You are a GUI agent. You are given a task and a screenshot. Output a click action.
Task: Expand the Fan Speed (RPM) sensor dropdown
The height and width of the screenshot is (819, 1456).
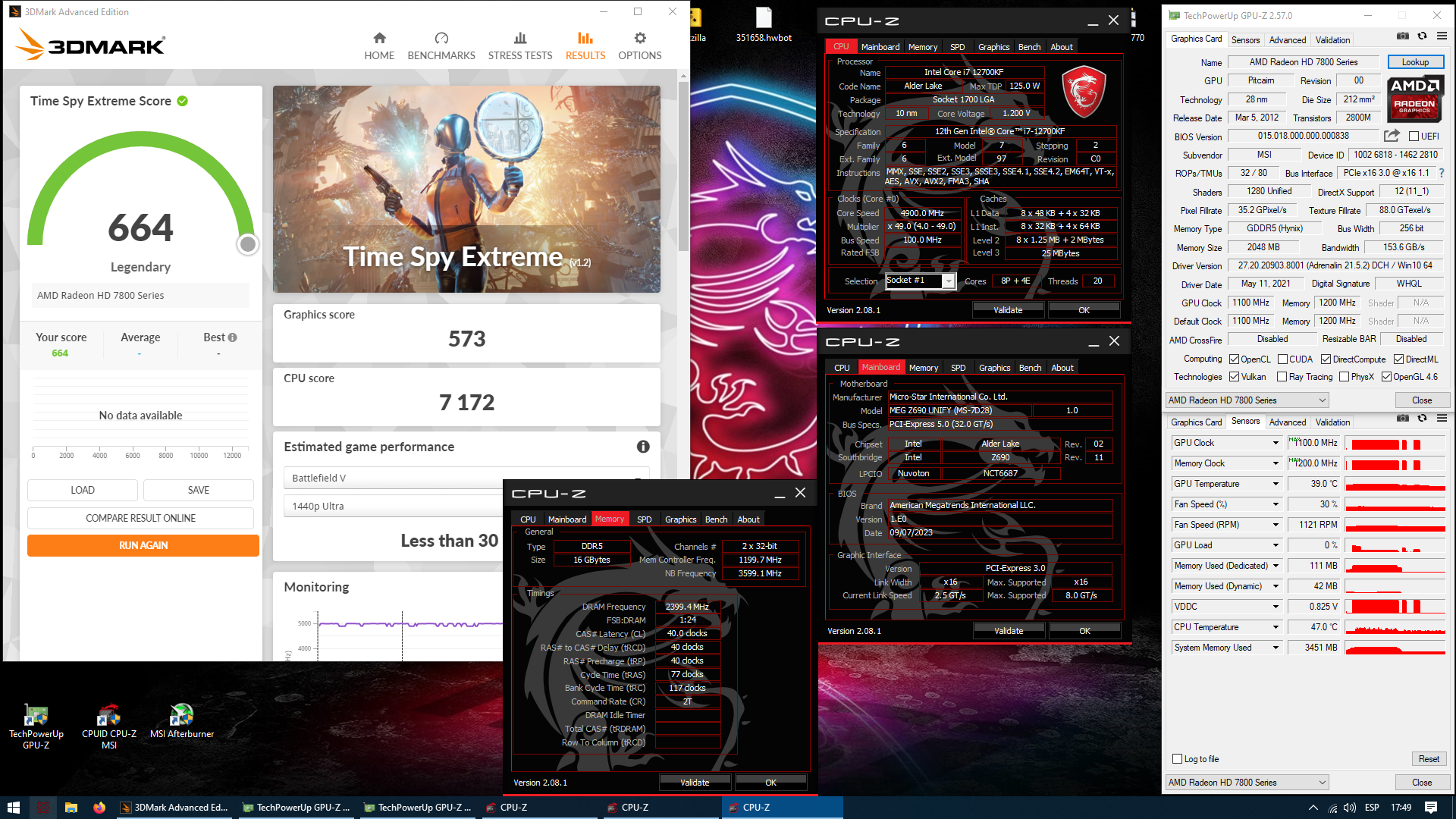1276,525
